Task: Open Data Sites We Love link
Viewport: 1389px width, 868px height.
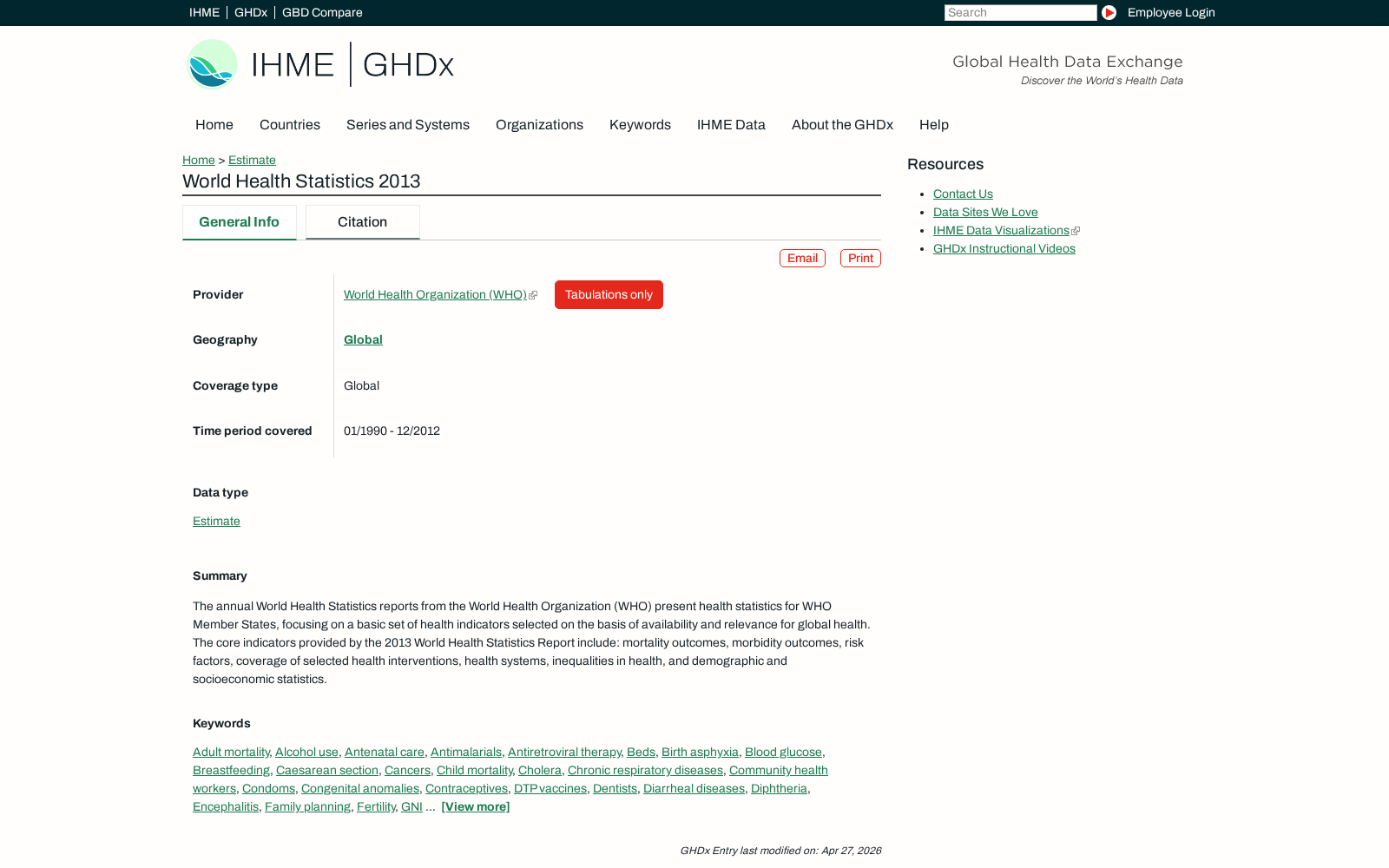Action: click(x=985, y=213)
